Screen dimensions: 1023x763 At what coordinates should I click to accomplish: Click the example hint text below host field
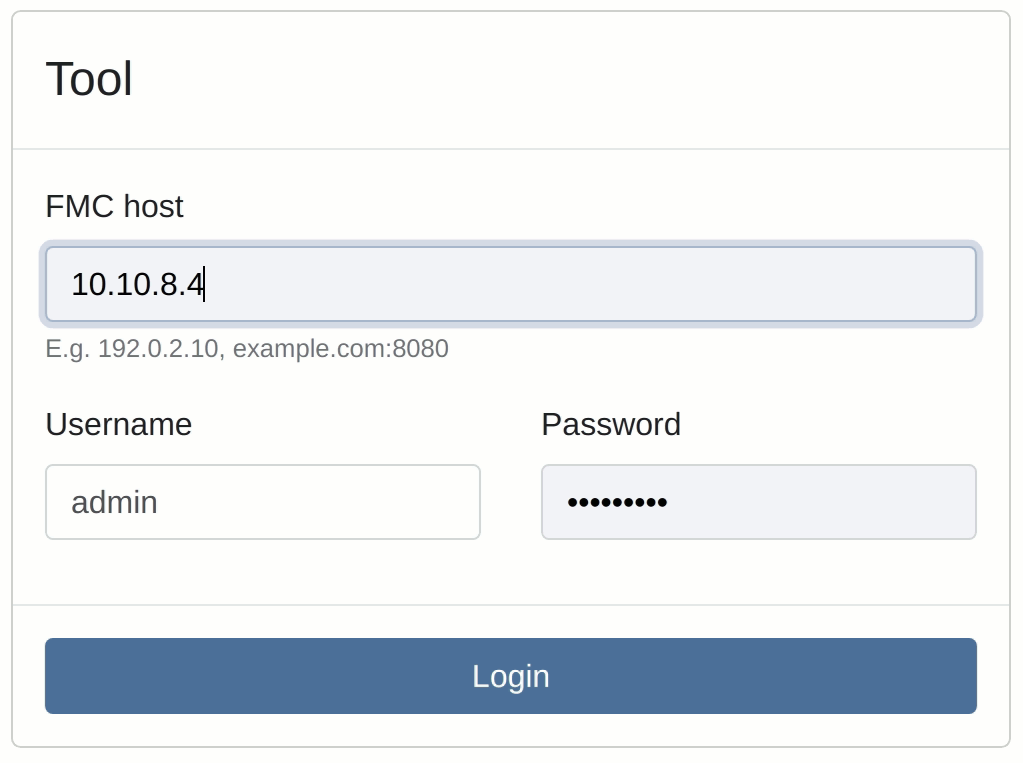[x=247, y=349]
